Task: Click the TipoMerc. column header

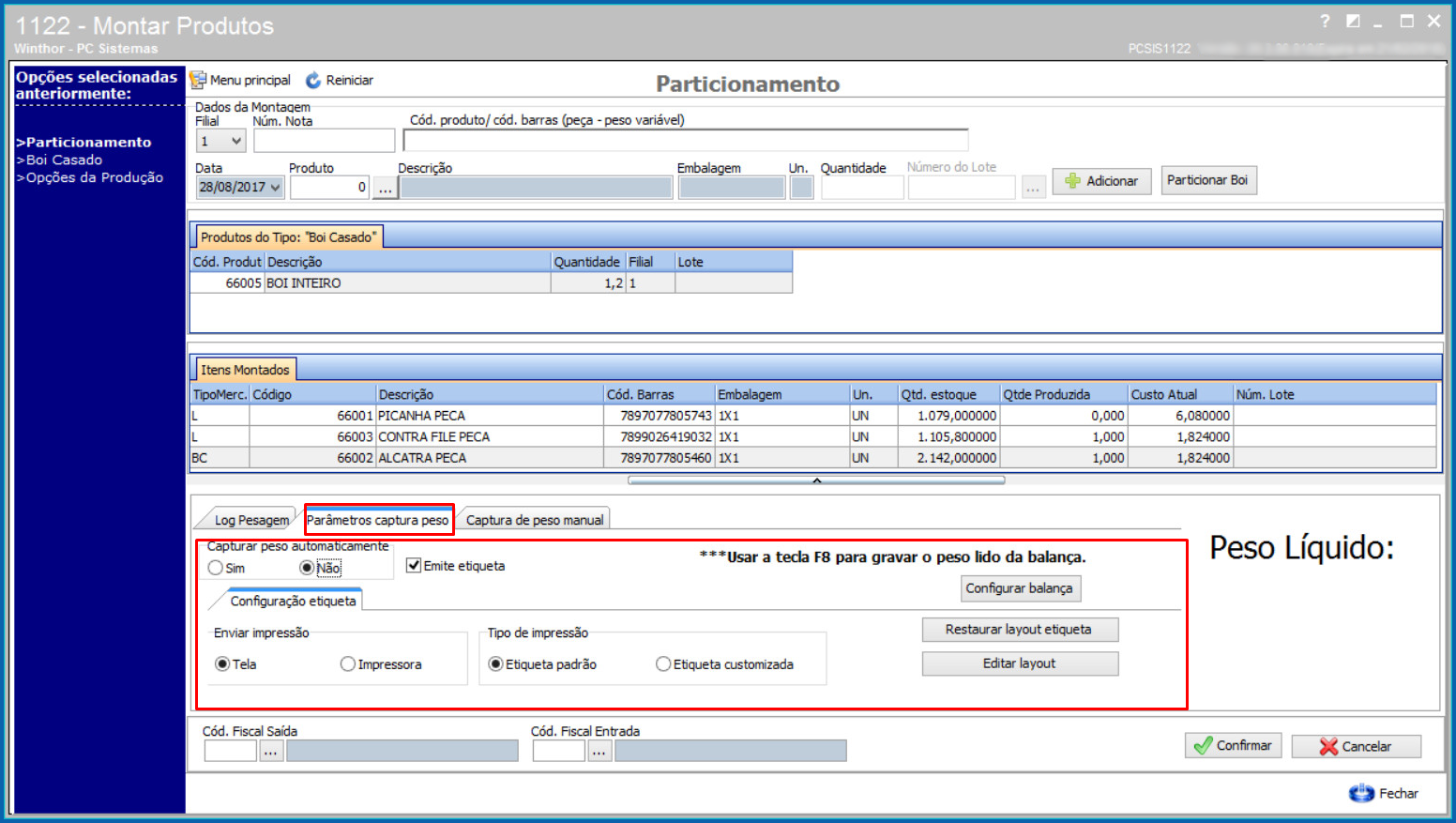Action: [220, 395]
